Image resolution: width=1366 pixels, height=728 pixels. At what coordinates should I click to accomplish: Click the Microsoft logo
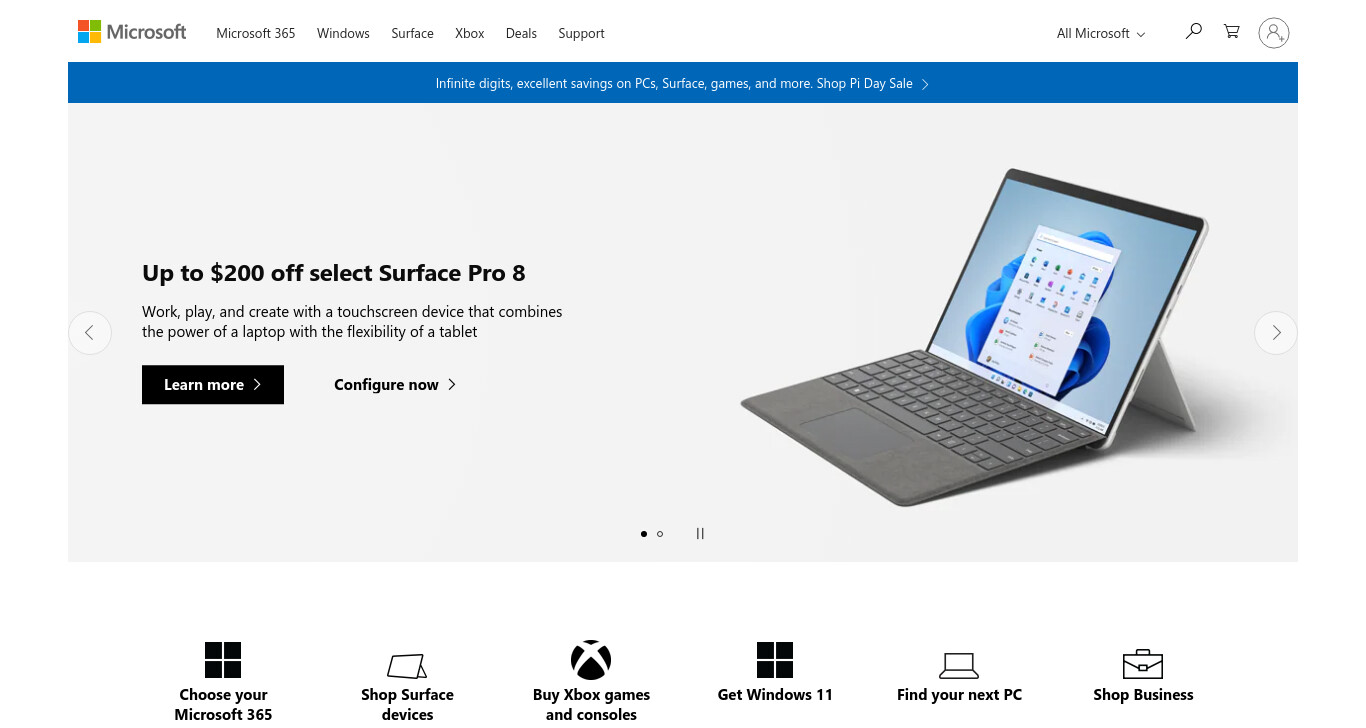coord(132,32)
